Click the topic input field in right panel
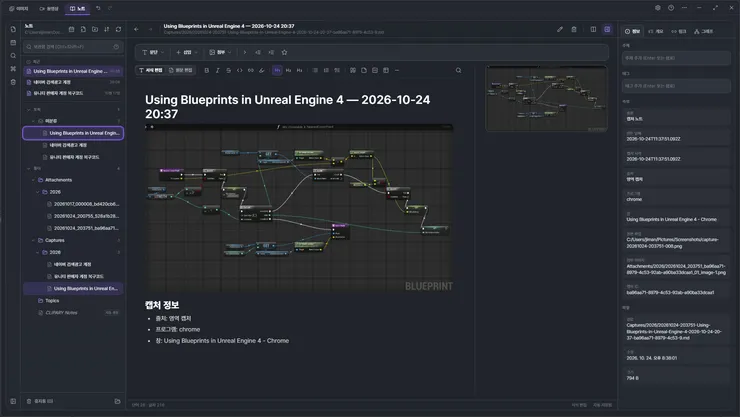 (676, 58)
